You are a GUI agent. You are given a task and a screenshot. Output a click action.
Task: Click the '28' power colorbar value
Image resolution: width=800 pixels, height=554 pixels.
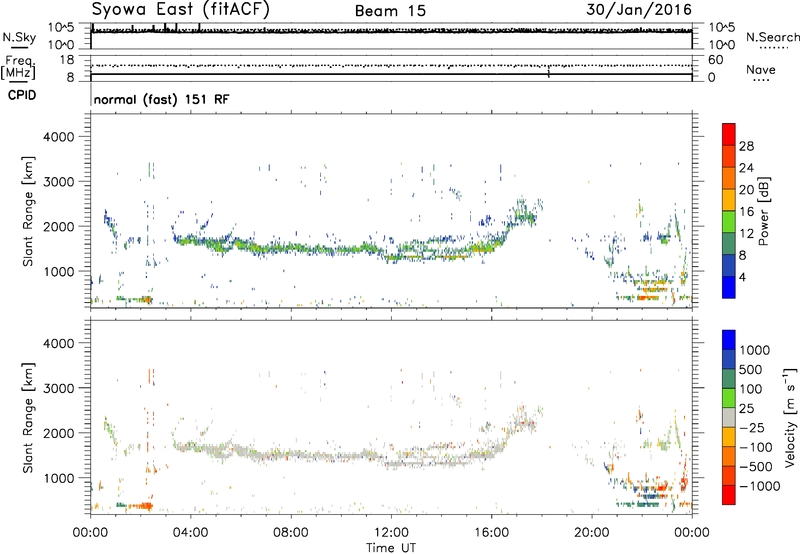pos(746,146)
